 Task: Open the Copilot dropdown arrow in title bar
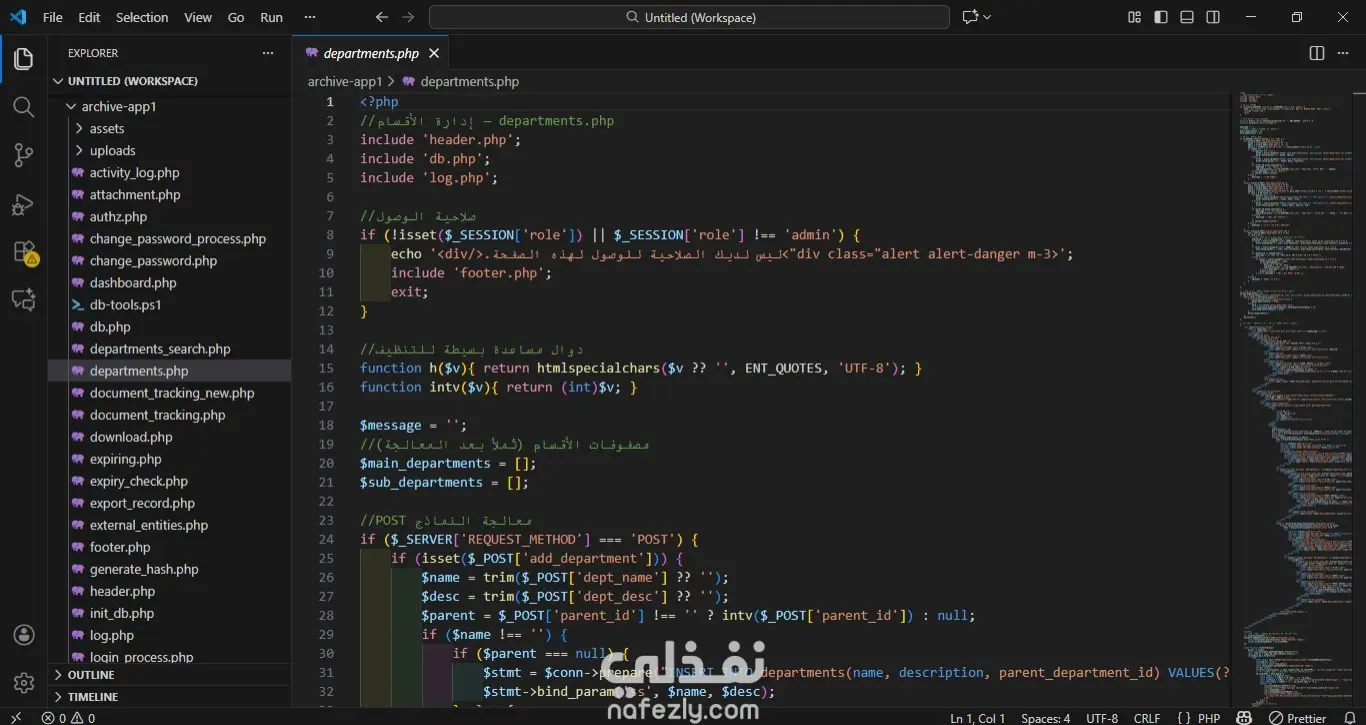tap(987, 17)
